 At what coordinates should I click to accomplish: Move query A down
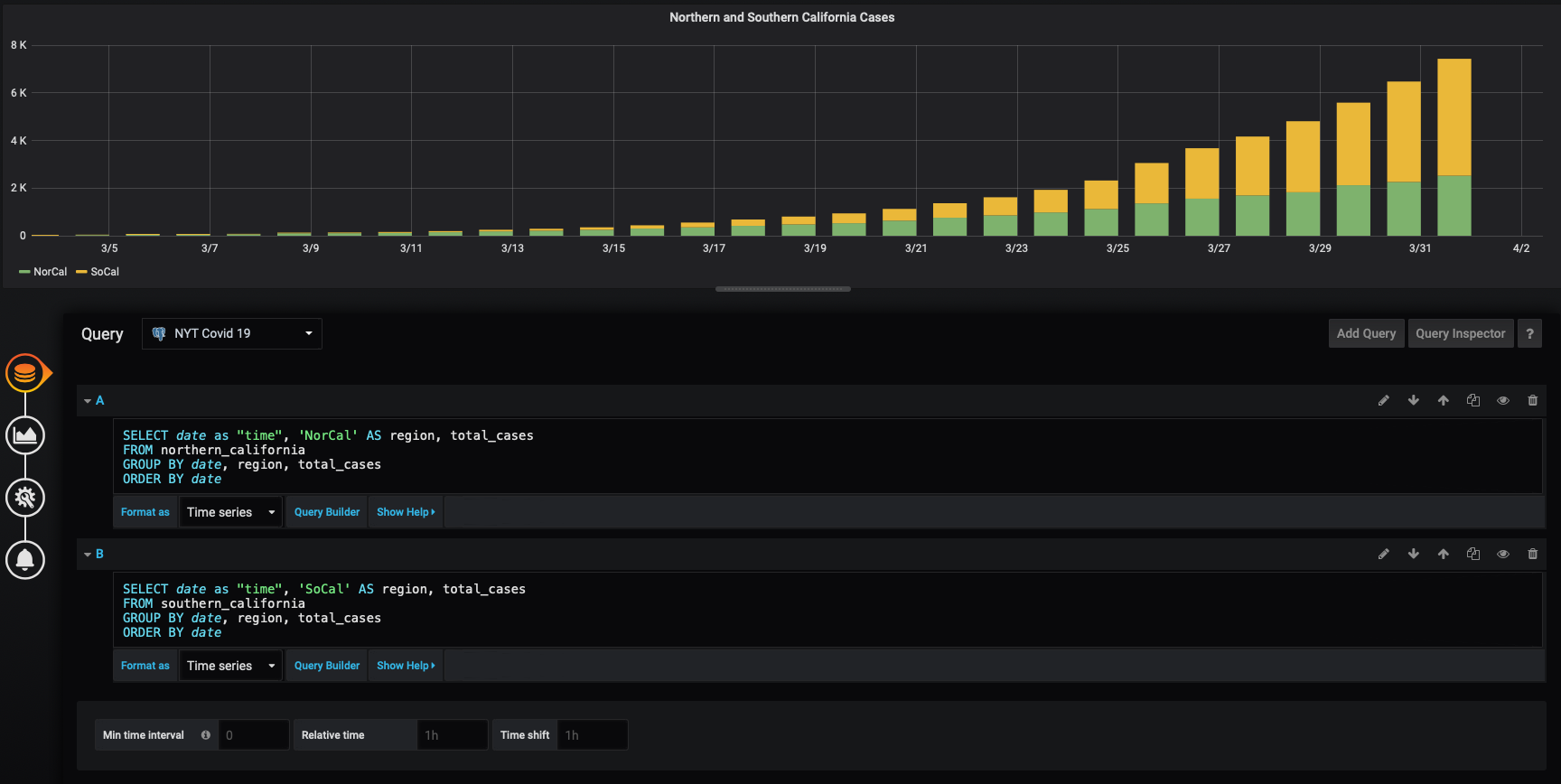[x=1414, y=400]
